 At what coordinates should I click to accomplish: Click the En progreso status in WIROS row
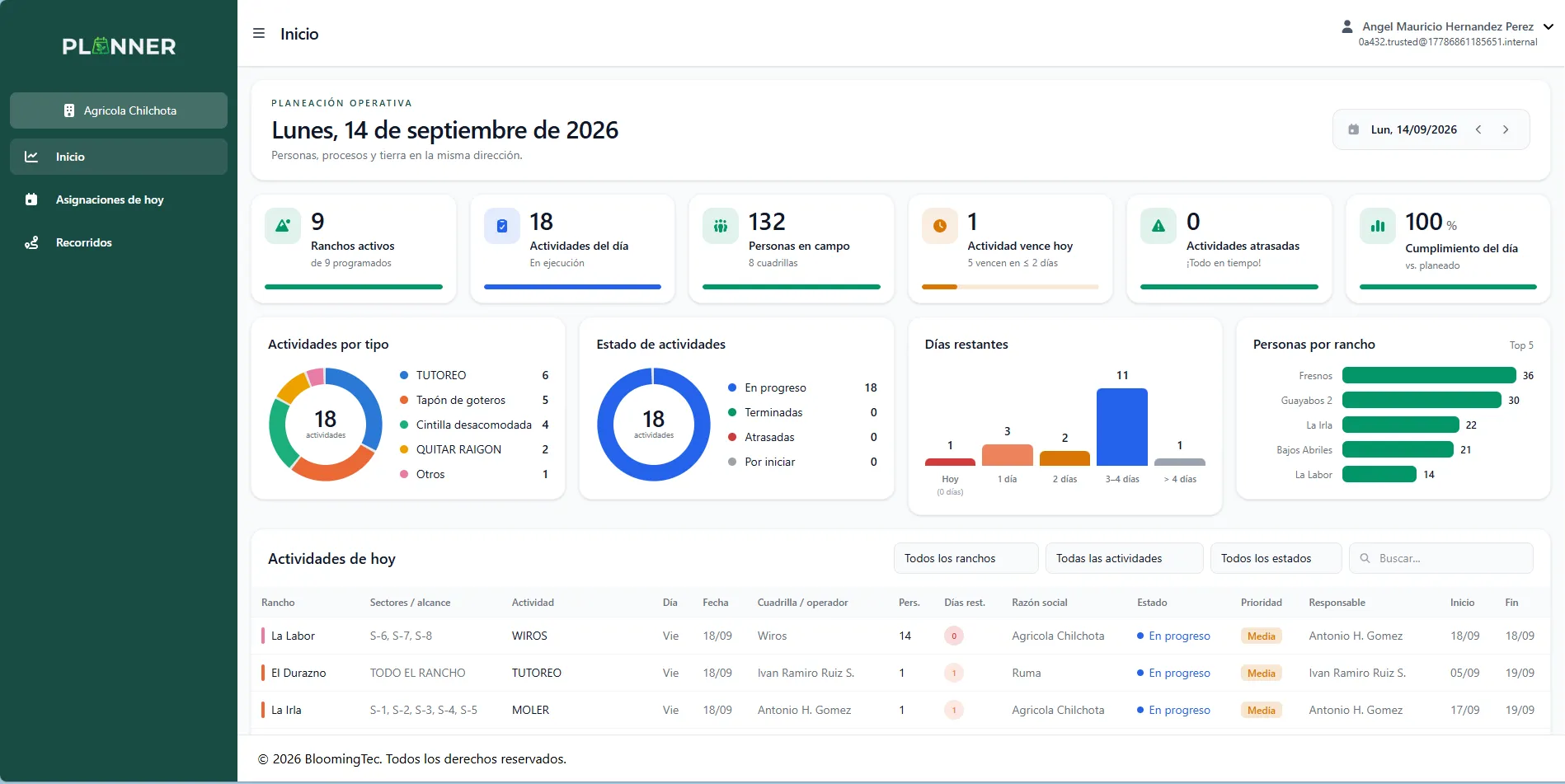pyautogui.click(x=1173, y=636)
